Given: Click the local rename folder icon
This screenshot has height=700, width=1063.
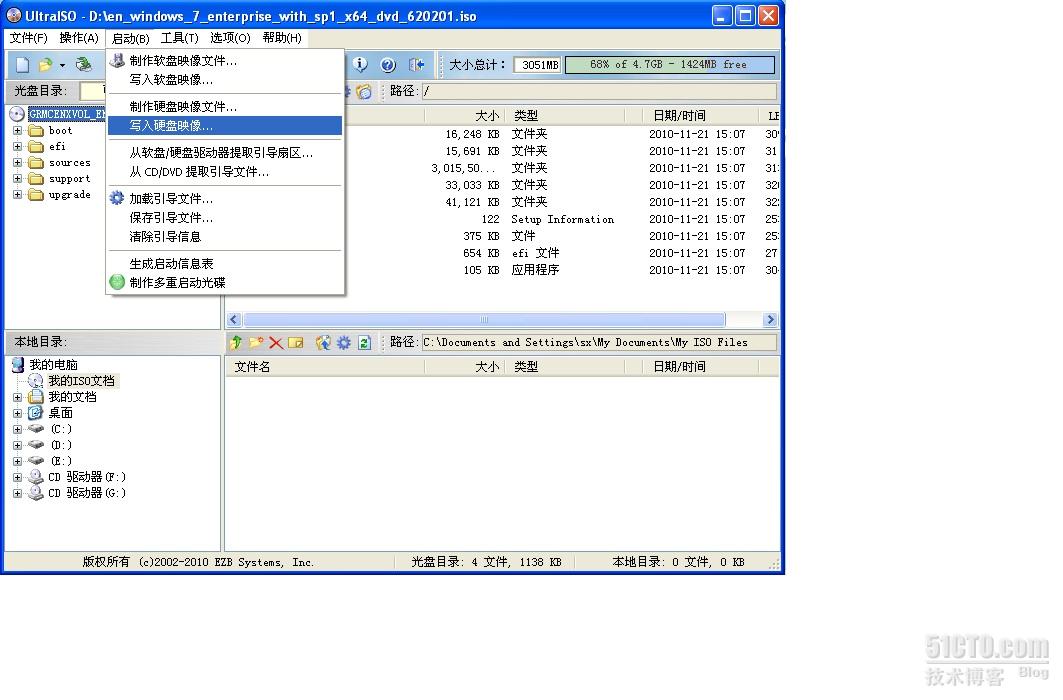Looking at the screenshot, I should [x=296, y=343].
